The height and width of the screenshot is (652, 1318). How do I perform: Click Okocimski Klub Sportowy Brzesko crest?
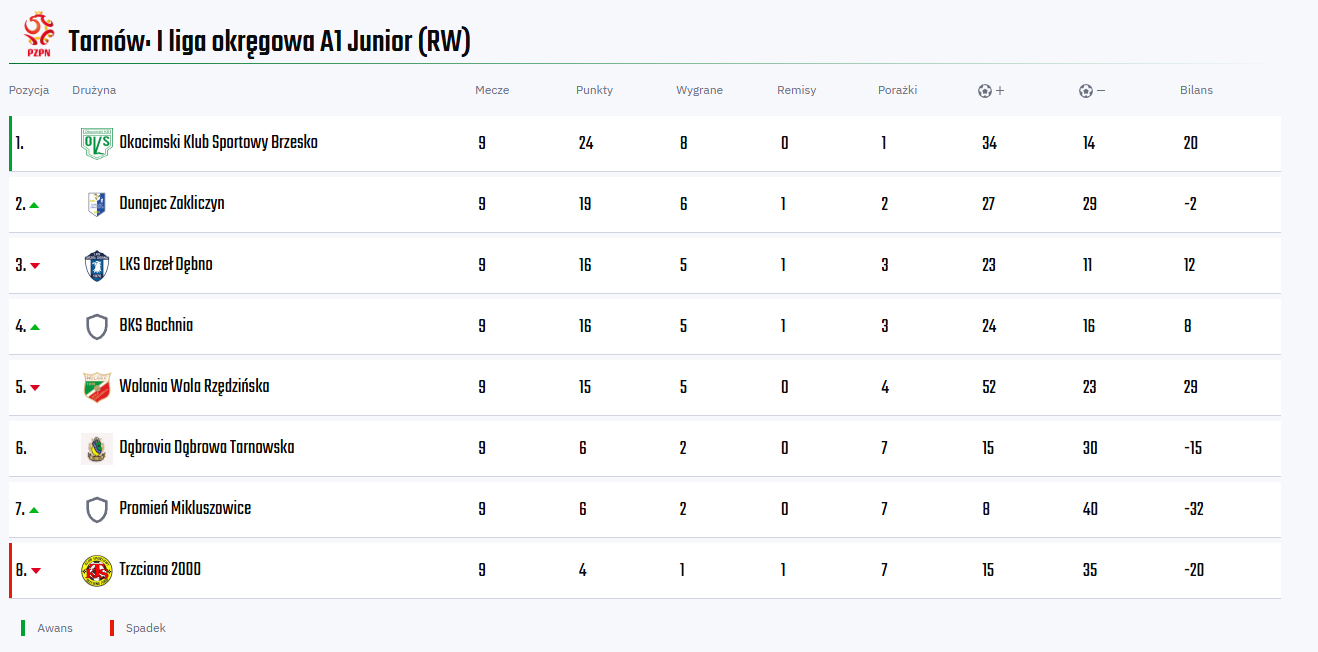[x=97, y=143]
